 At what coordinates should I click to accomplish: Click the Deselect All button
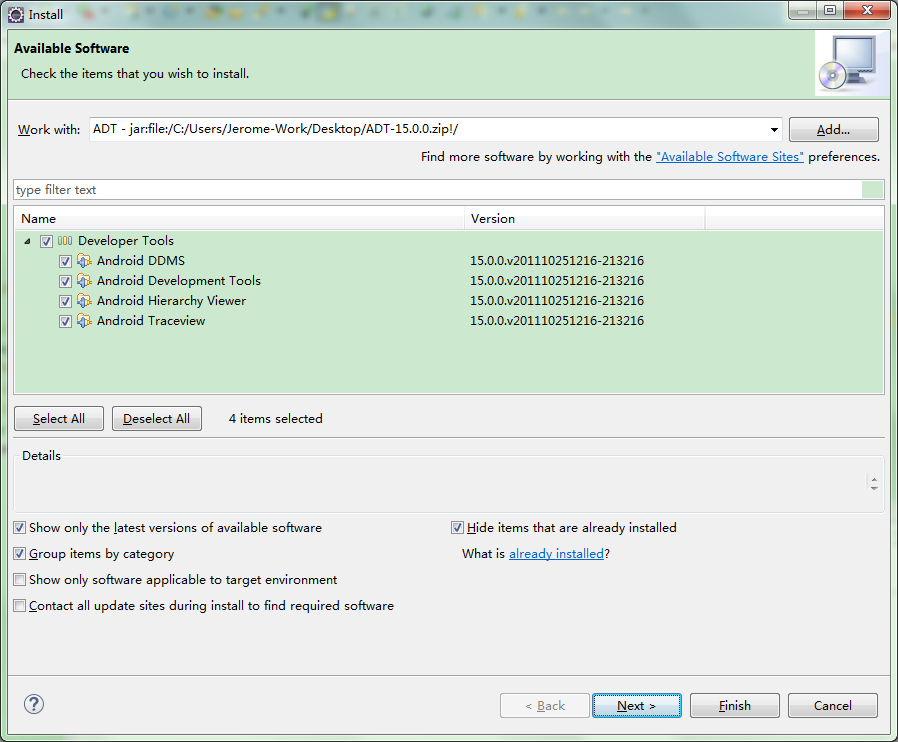(x=156, y=419)
